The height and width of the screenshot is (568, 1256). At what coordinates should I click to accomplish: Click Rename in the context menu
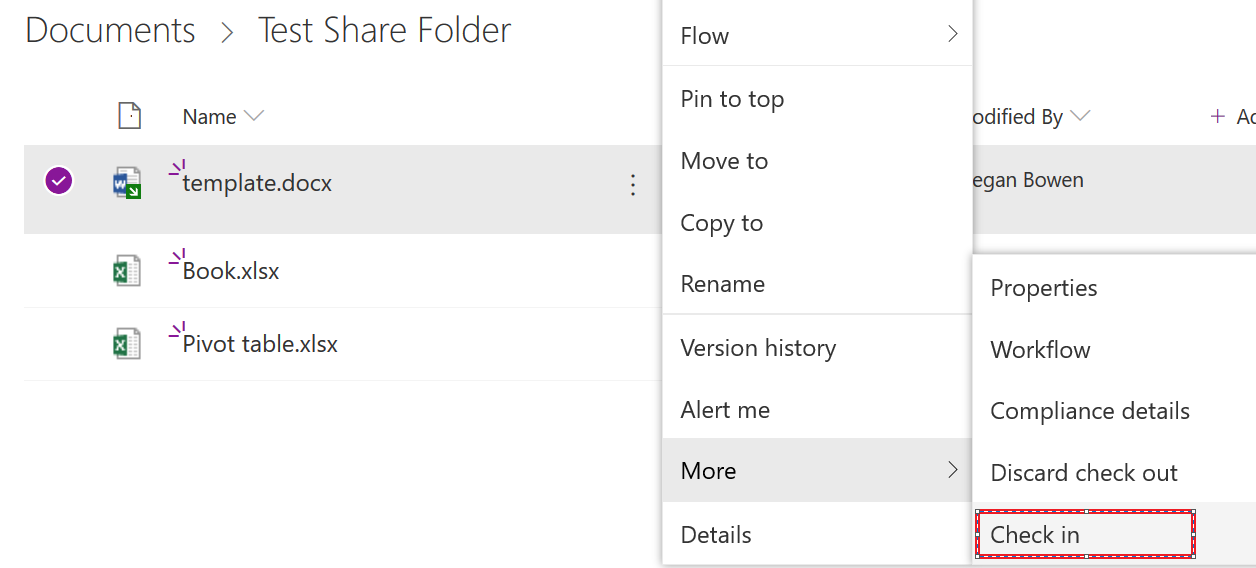(722, 284)
